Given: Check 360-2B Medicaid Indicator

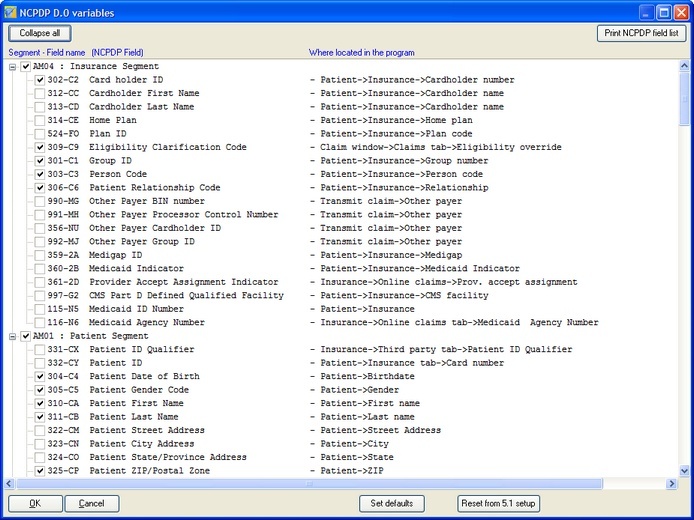Looking at the screenshot, I should coord(40,269).
